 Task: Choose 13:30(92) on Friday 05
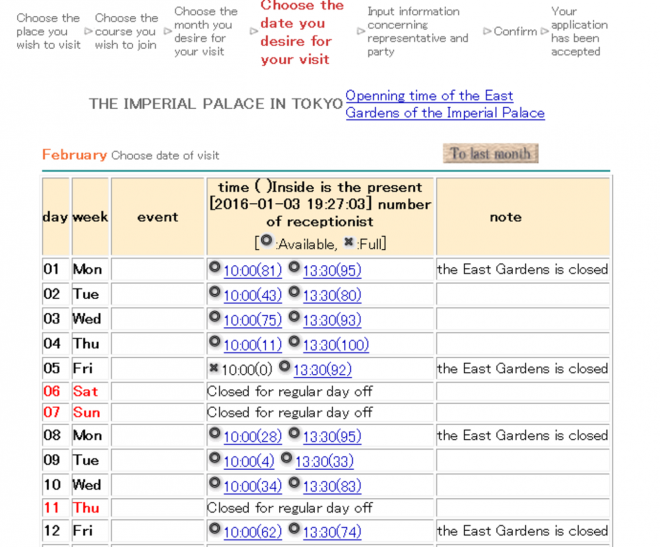[322, 369]
